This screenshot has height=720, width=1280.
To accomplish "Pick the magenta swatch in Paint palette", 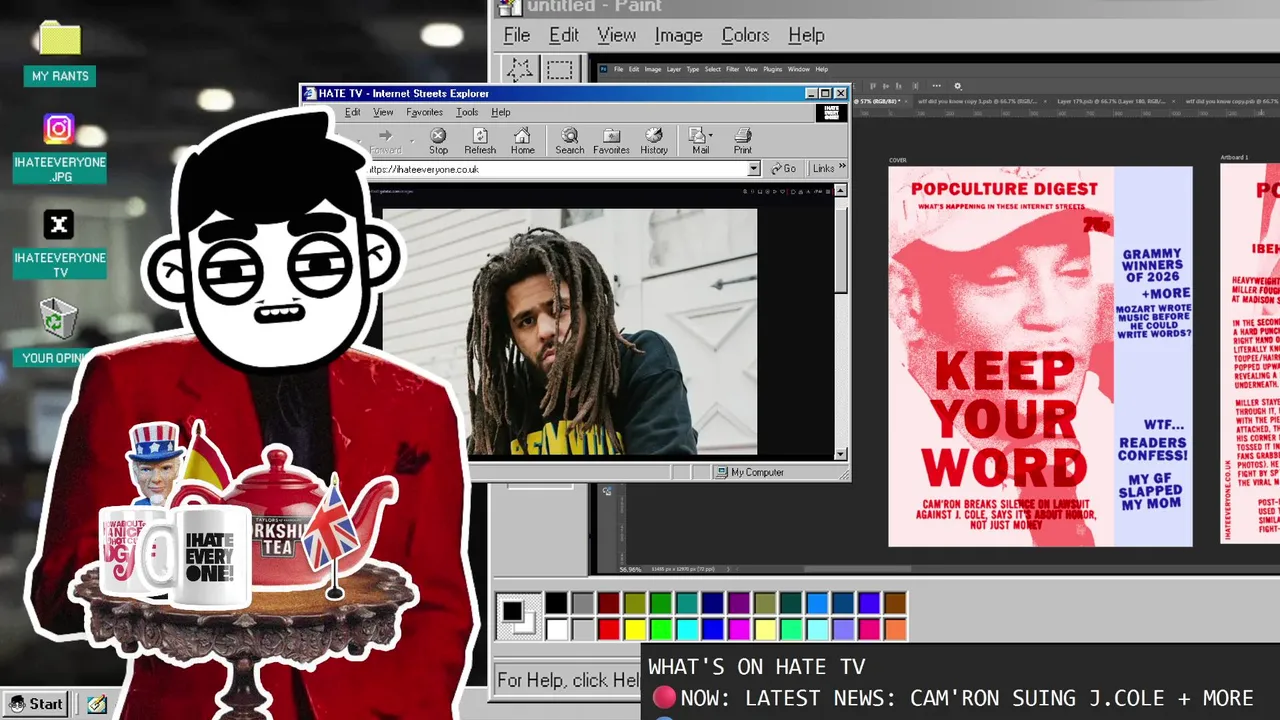I will (x=739, y=629).
